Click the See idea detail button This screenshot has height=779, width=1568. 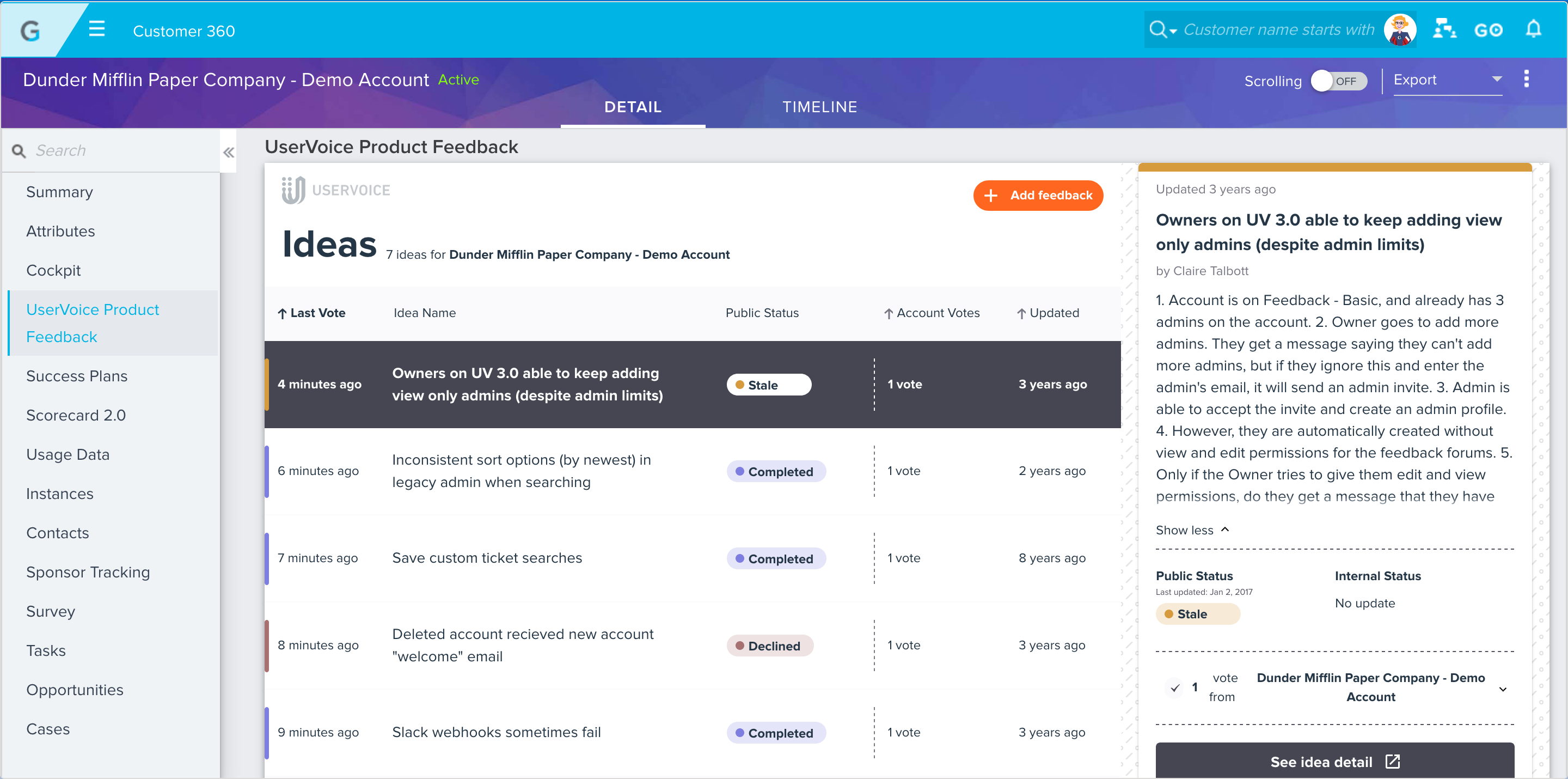click(1334, 760)
